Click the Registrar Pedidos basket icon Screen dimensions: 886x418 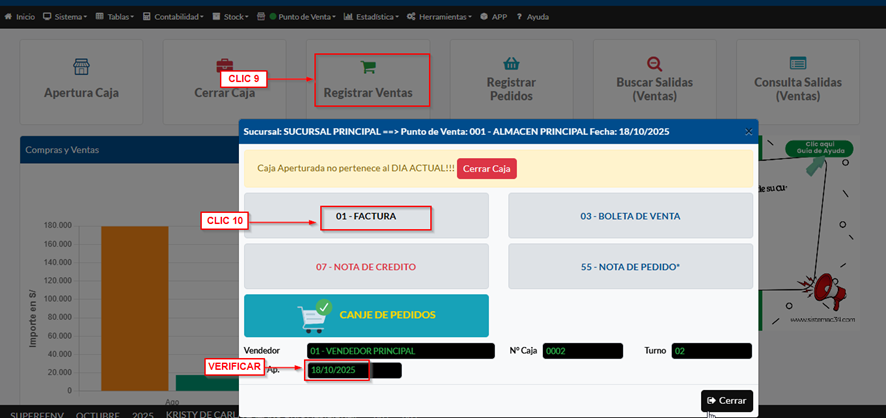(511, 63)
